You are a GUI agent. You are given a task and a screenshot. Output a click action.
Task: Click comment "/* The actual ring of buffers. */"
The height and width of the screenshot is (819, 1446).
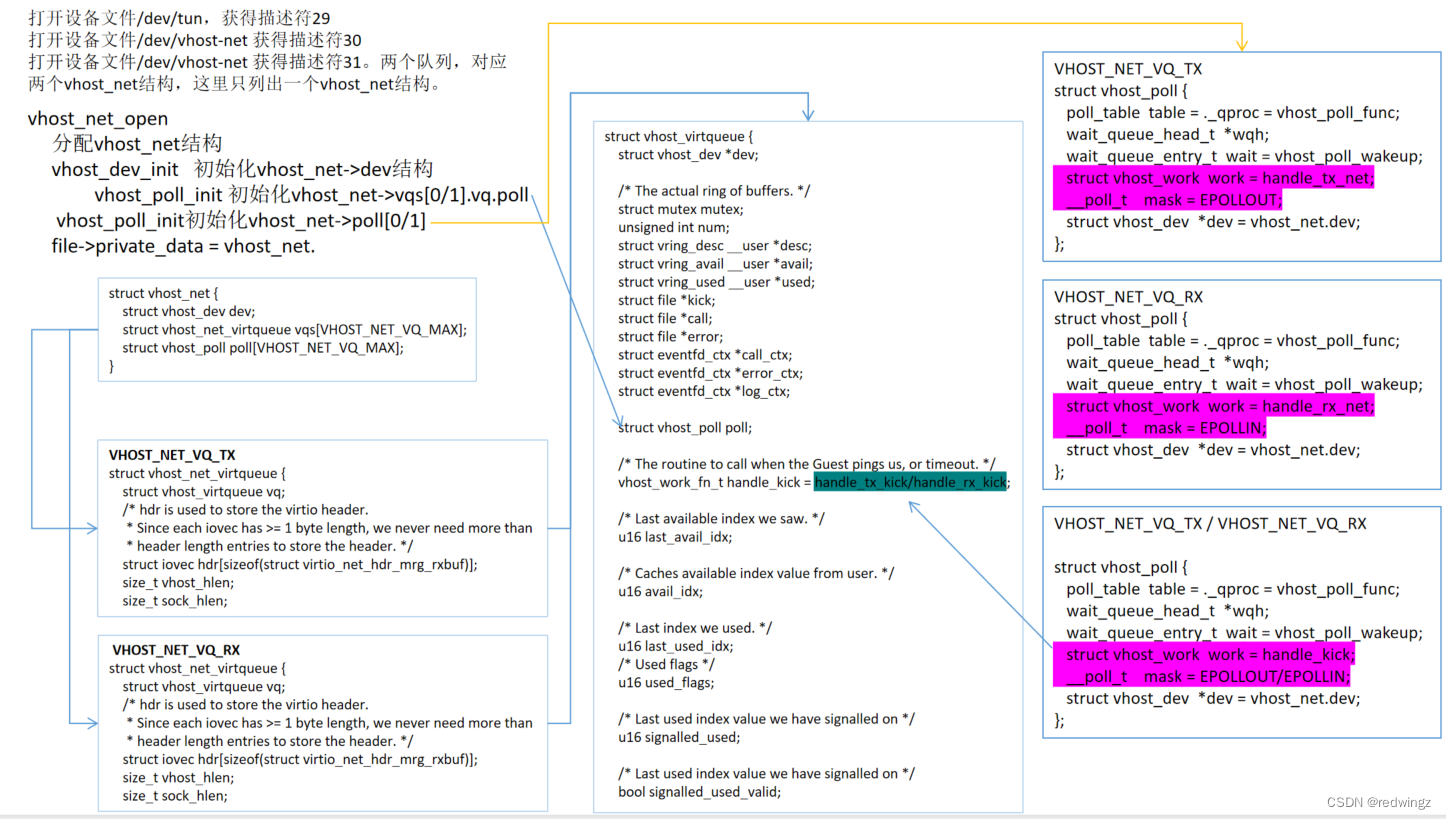coord(715,190)
